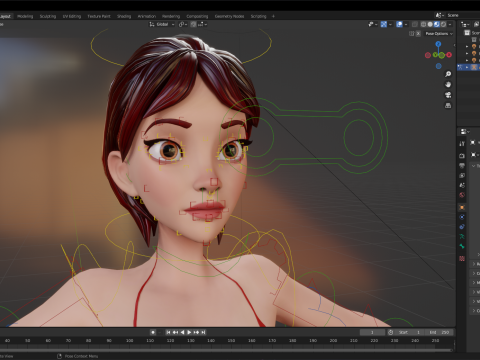The height and width of the screenshot is (360, 480).
Task: Click the viewport zoom magnifier icon
Action: 448,74
